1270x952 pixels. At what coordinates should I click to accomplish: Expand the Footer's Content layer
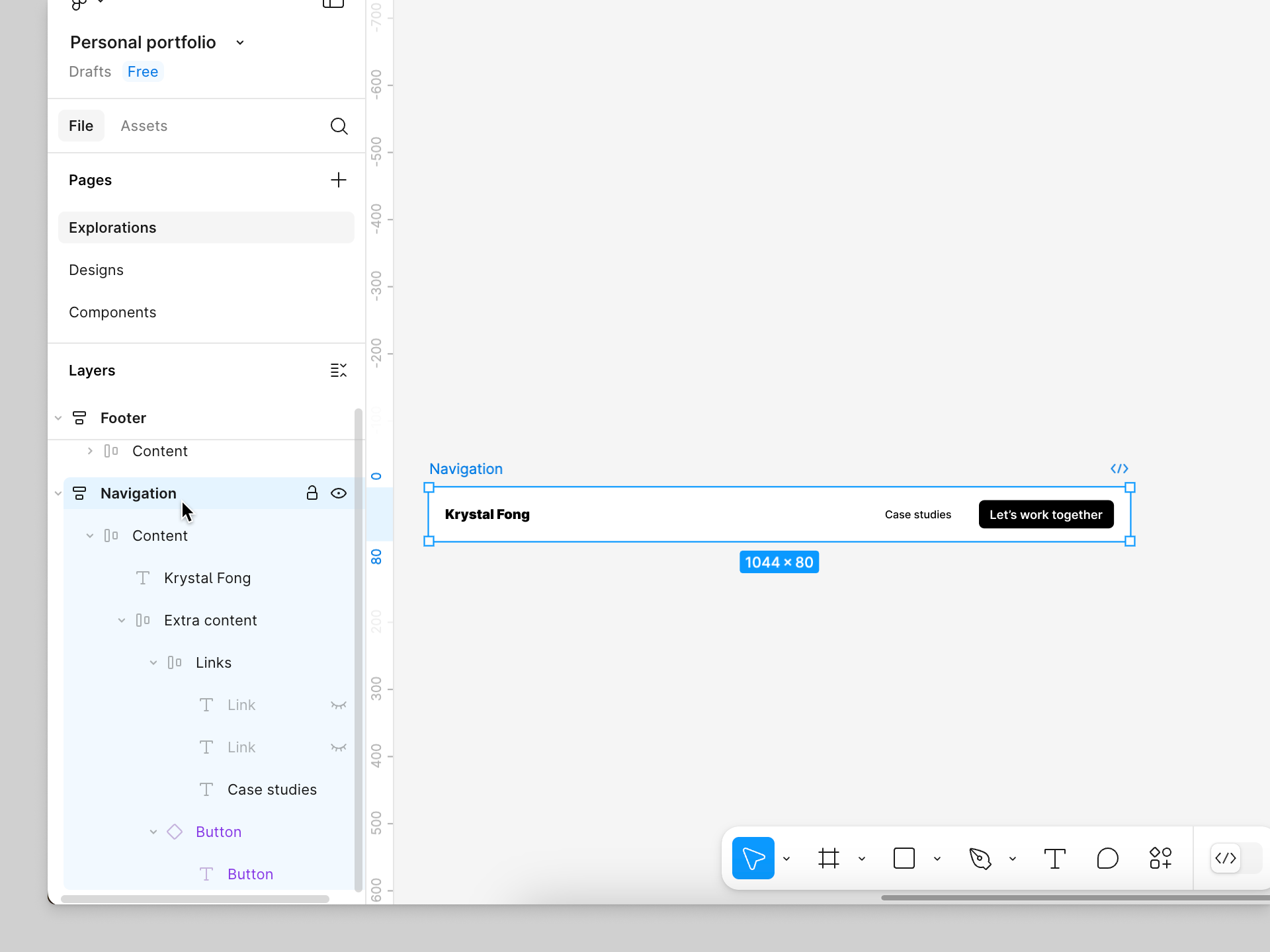(x=90, y=451)
